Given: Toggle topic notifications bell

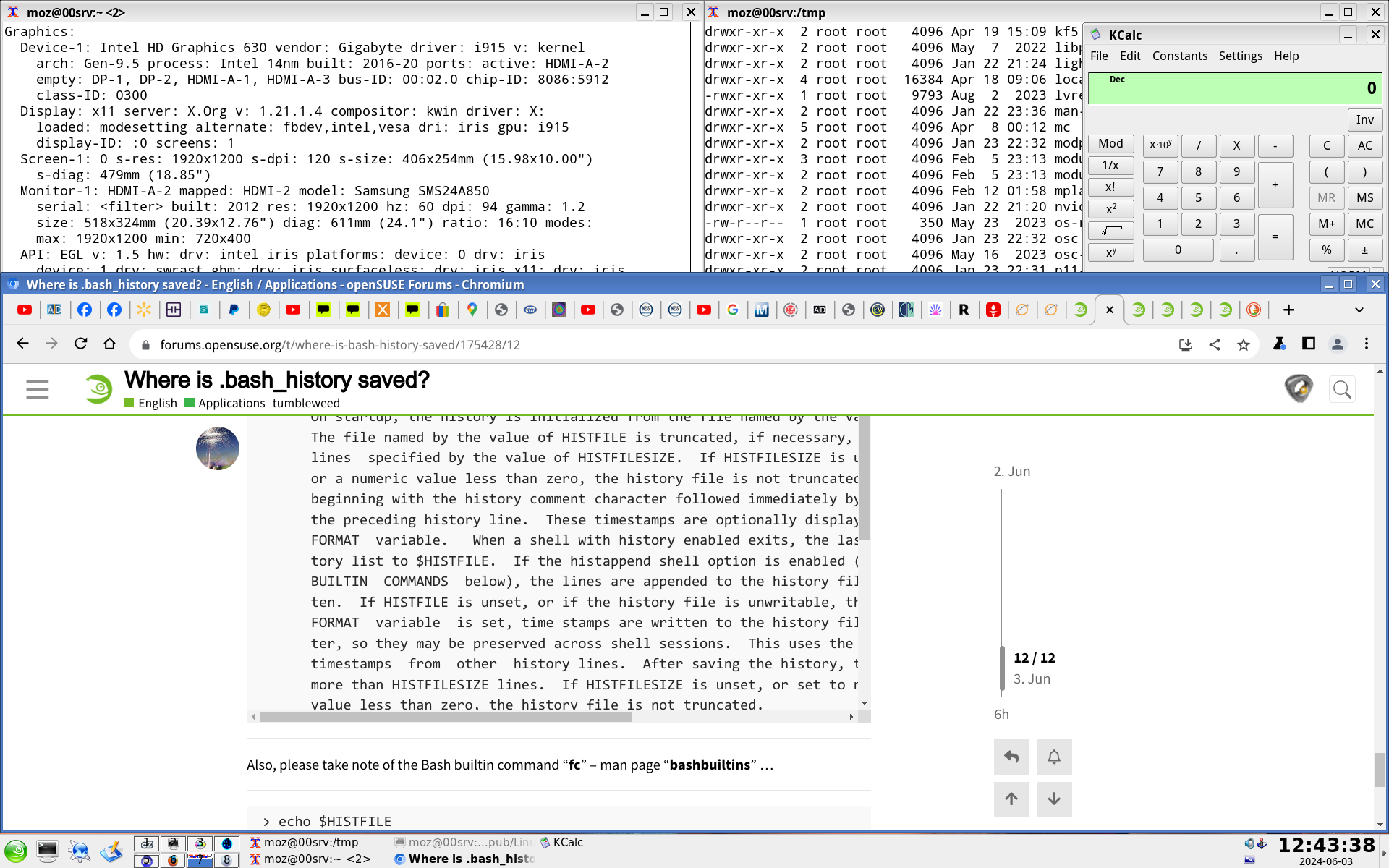Looking at the screenshot, I should click(1054, 757).
